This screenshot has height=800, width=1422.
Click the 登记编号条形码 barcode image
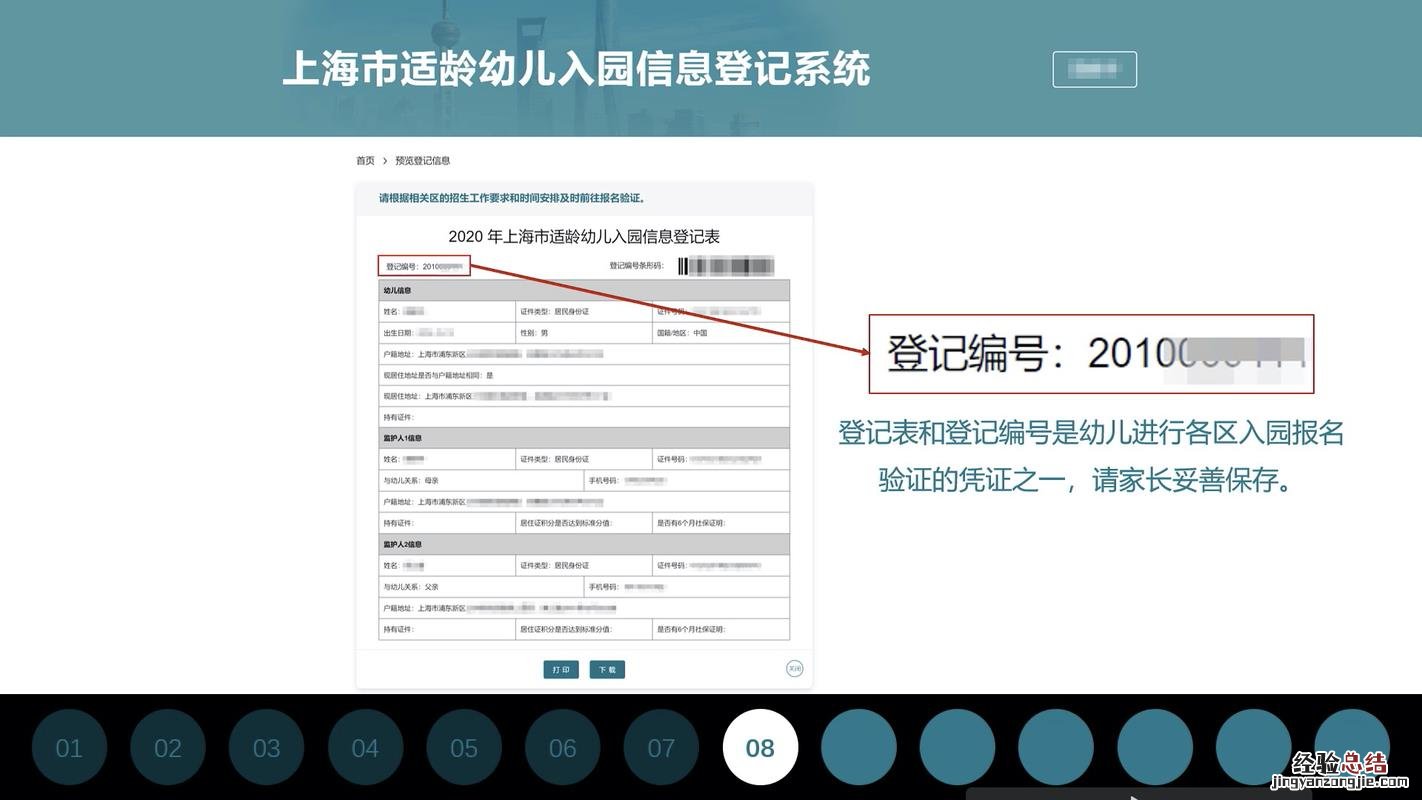coord(725,266)
